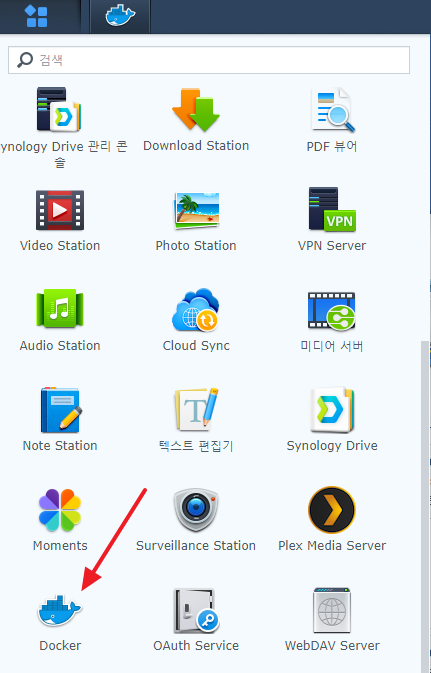Click the search field labeled 검색

tap(209, 60)
